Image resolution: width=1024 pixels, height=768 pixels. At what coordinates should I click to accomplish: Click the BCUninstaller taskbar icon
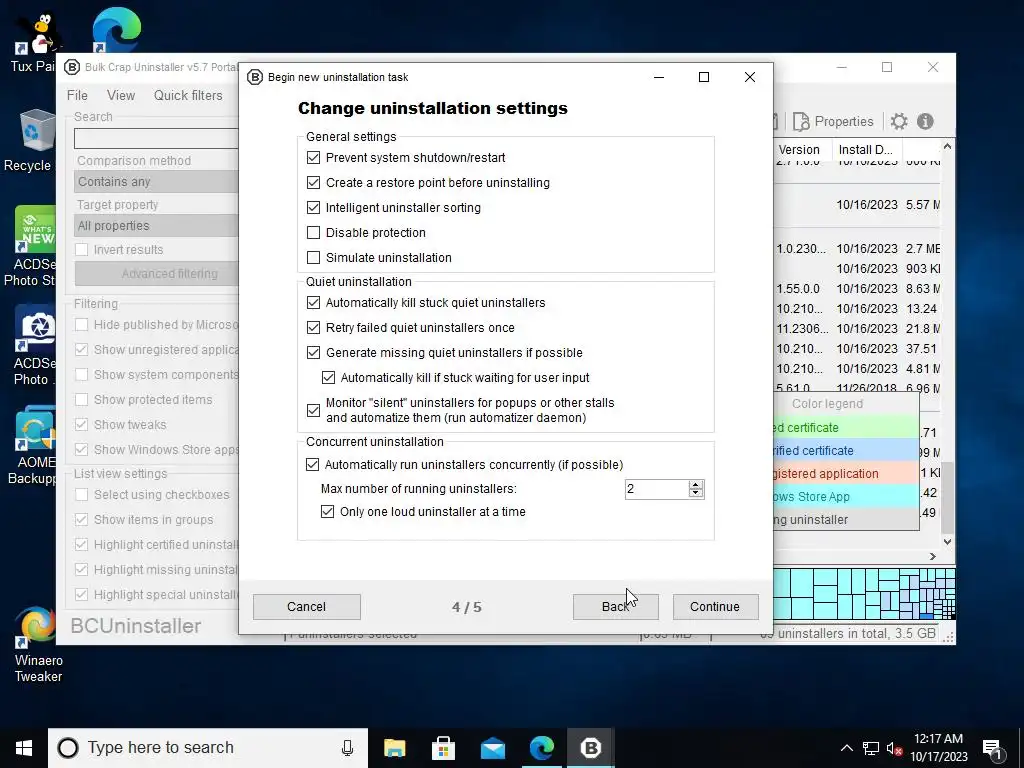click(x=590, y=748)
